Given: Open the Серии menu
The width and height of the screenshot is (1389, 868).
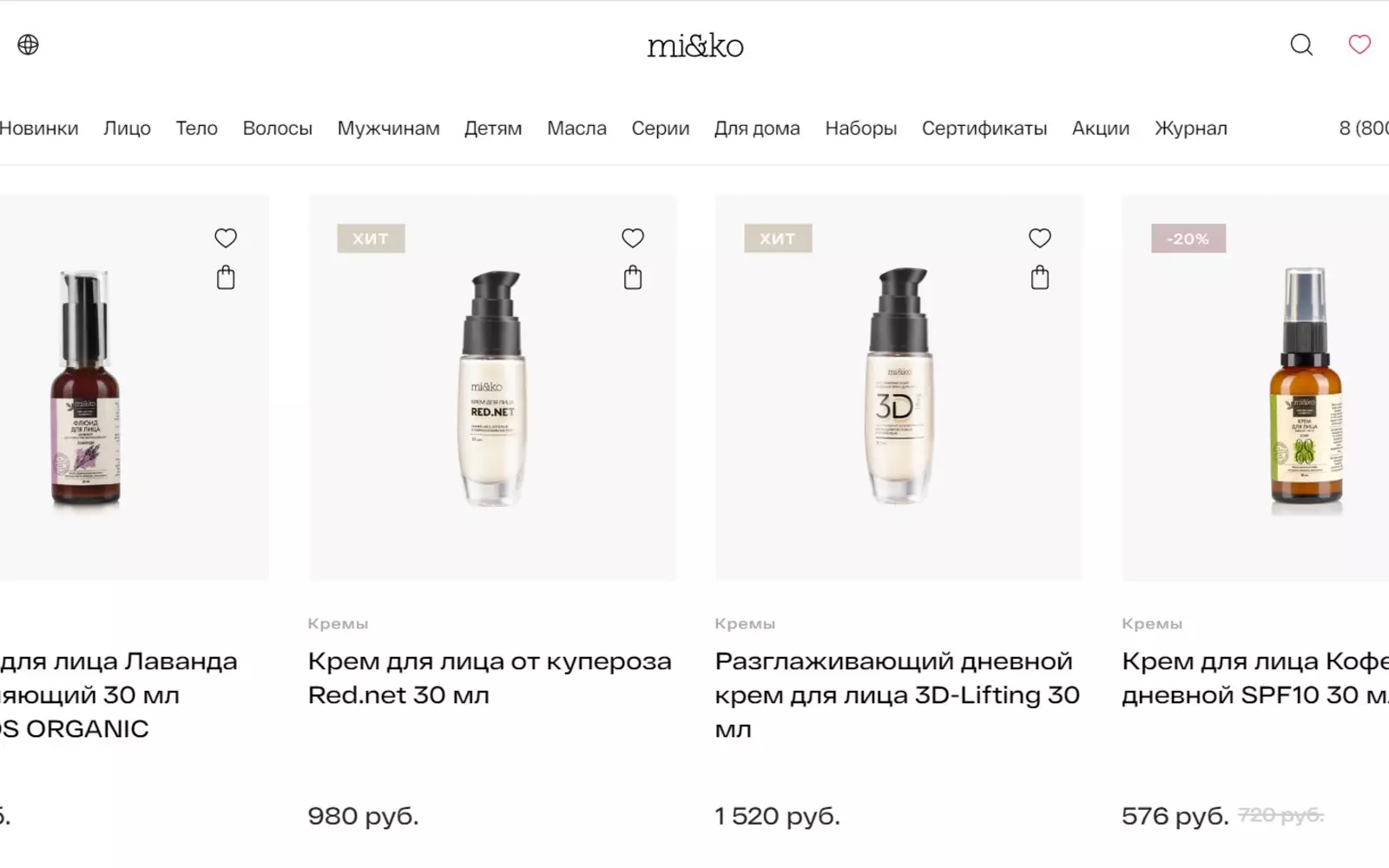Looking at the screenshot, I should [x=660, y=128].
